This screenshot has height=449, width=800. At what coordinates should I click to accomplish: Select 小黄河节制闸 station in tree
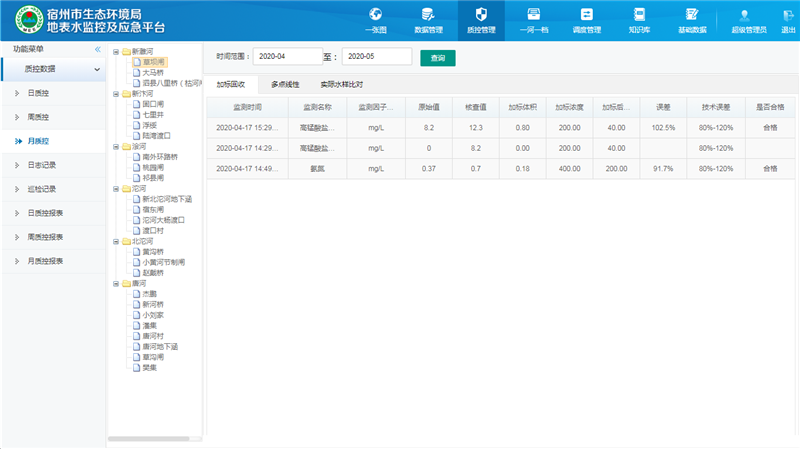pyautogui.click(x=163, y=262)
